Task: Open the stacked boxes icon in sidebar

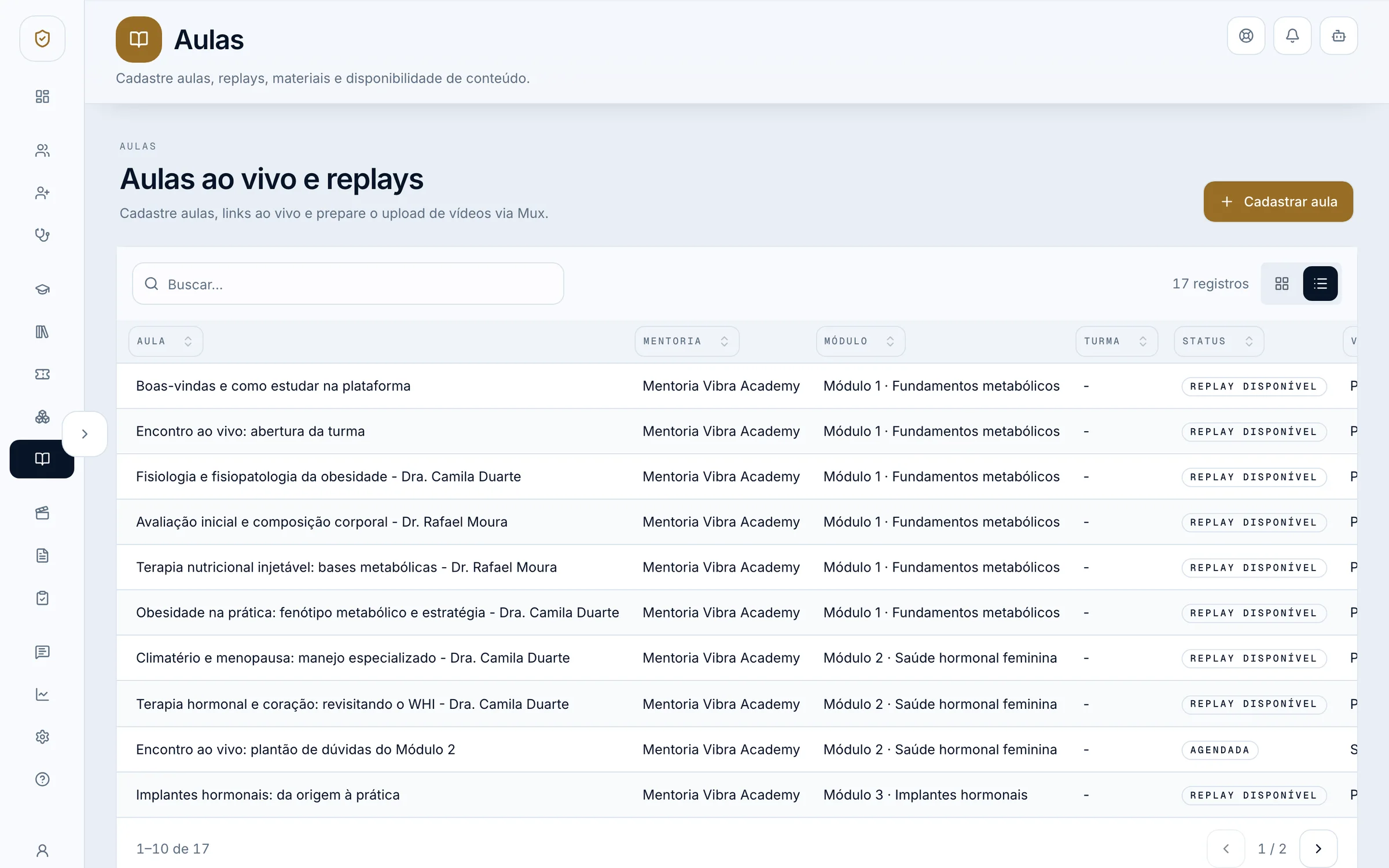Action: pos(42,417)
